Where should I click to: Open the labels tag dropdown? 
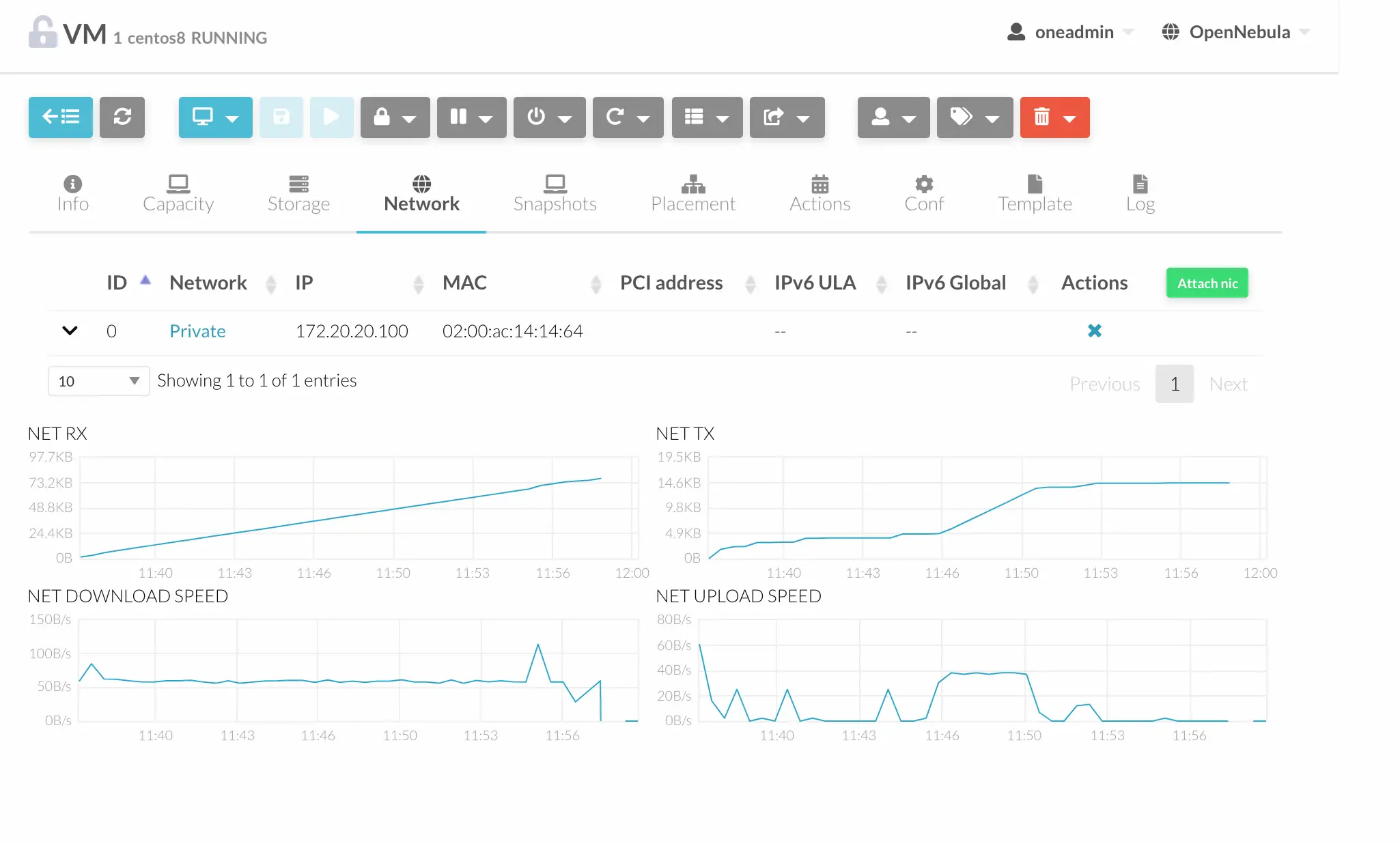(x=975, y=117)
